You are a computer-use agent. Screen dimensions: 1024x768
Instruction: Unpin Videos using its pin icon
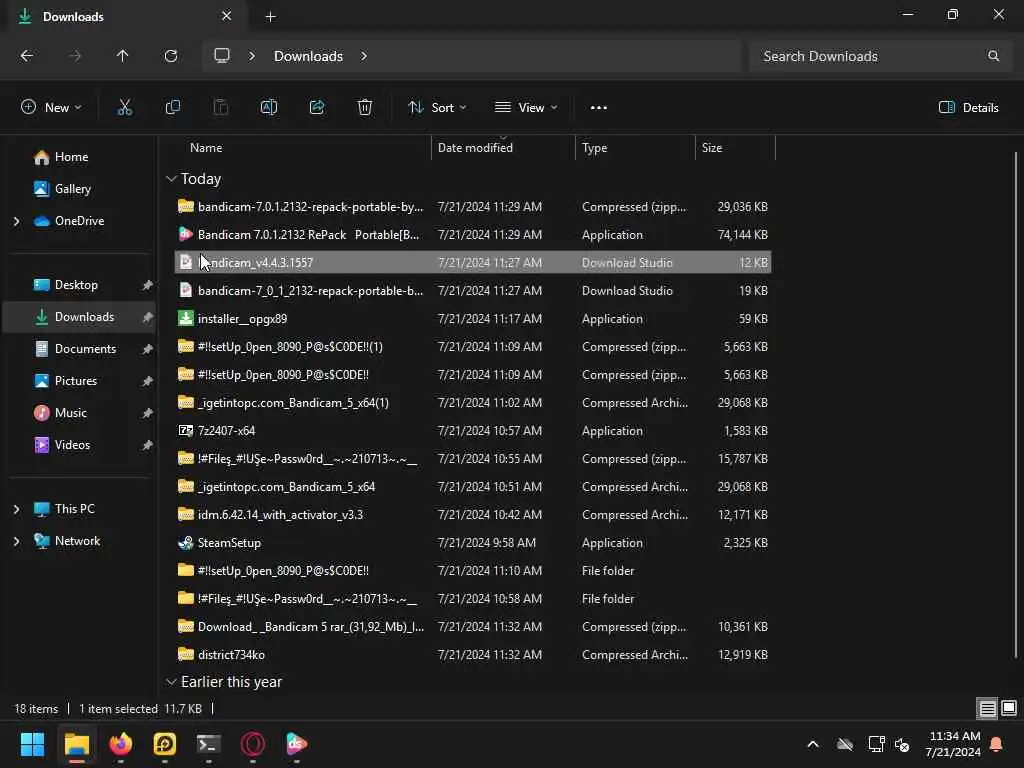148,445
